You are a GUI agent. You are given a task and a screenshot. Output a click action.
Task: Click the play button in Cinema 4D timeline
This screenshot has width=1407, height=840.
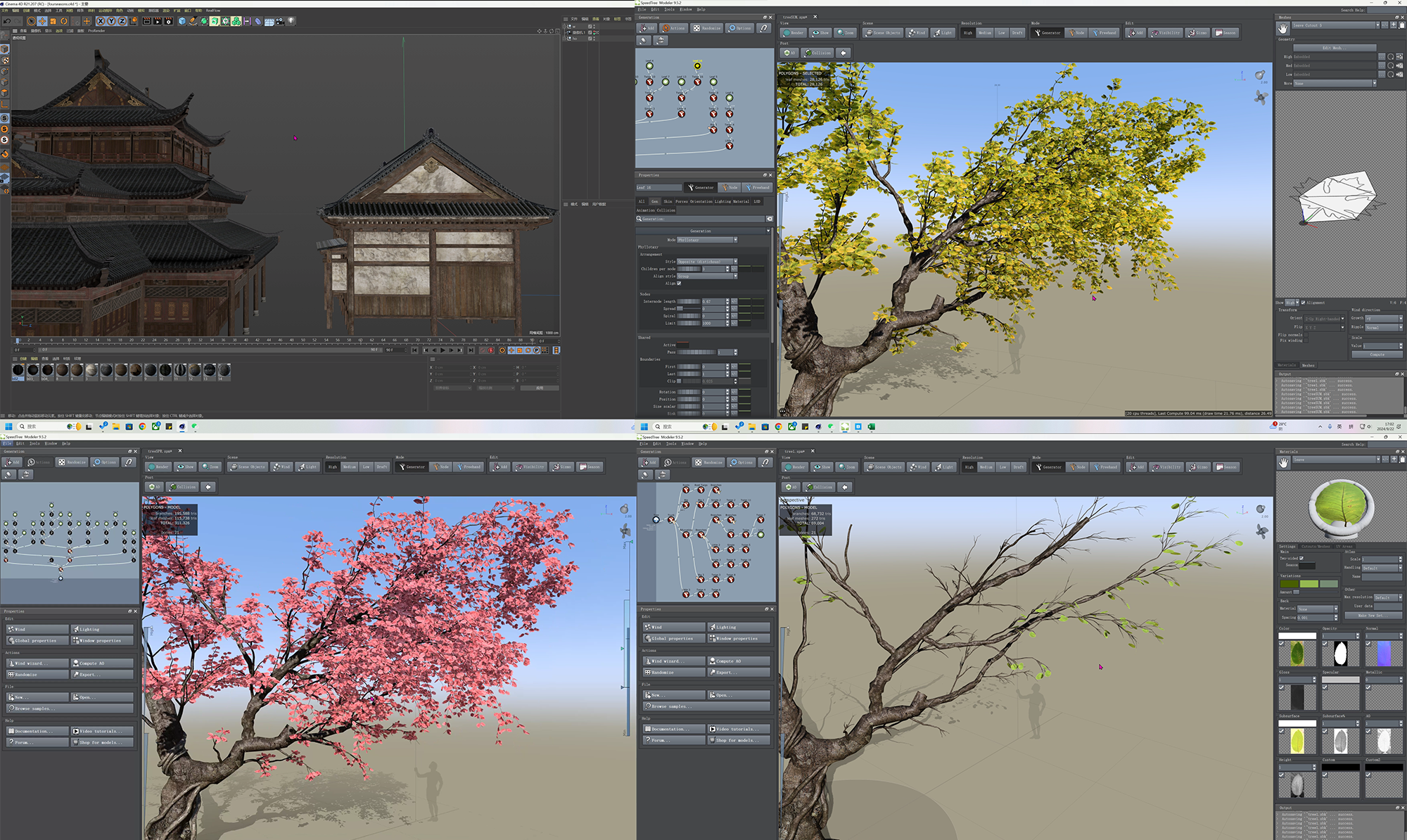click(x=443, y=350)
